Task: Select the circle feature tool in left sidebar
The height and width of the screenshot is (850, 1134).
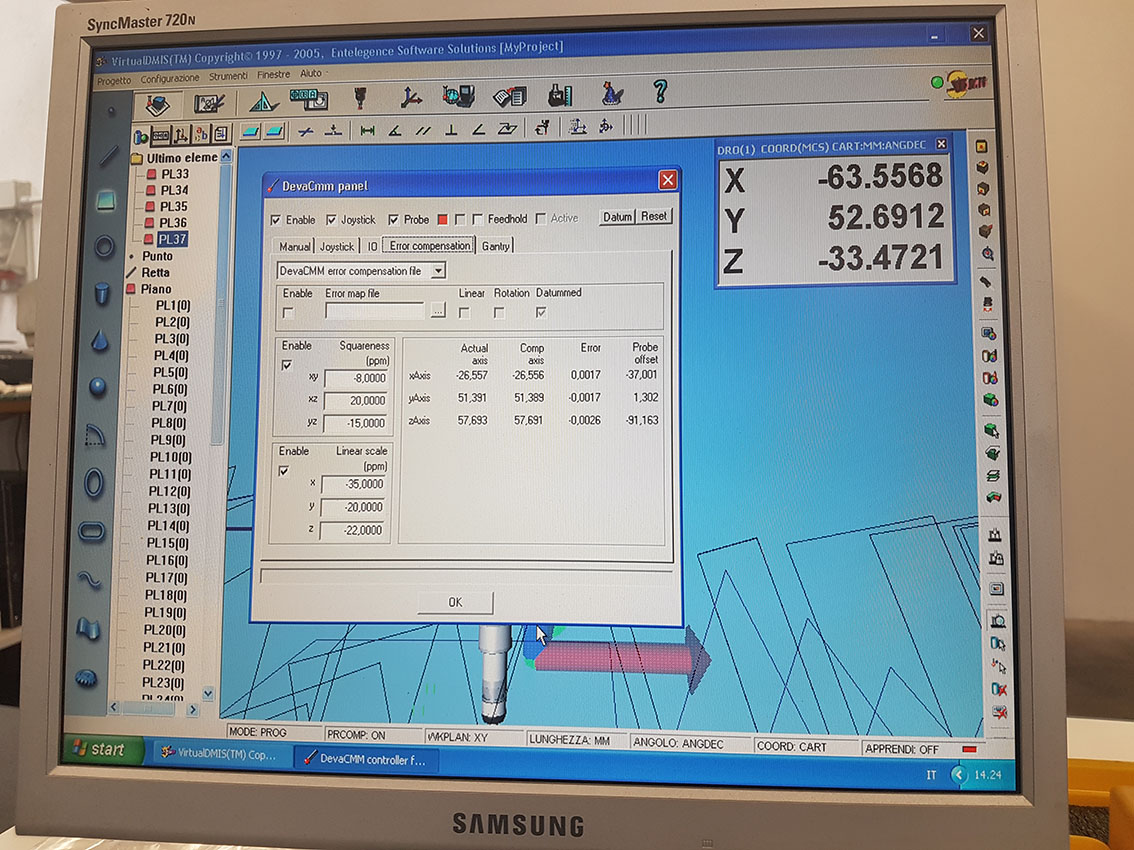Action: click(x=103, y=247)
